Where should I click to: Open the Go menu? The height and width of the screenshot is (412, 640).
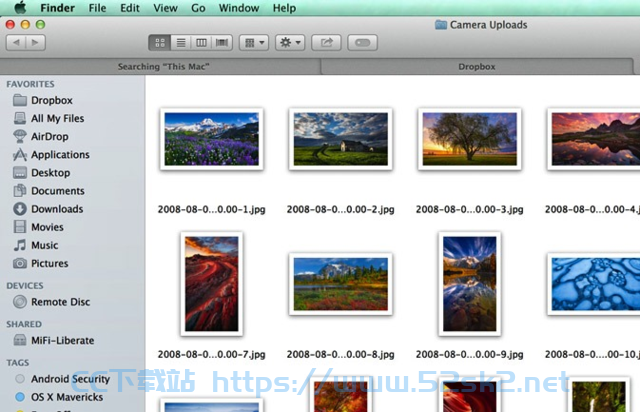tap(198, 8)
